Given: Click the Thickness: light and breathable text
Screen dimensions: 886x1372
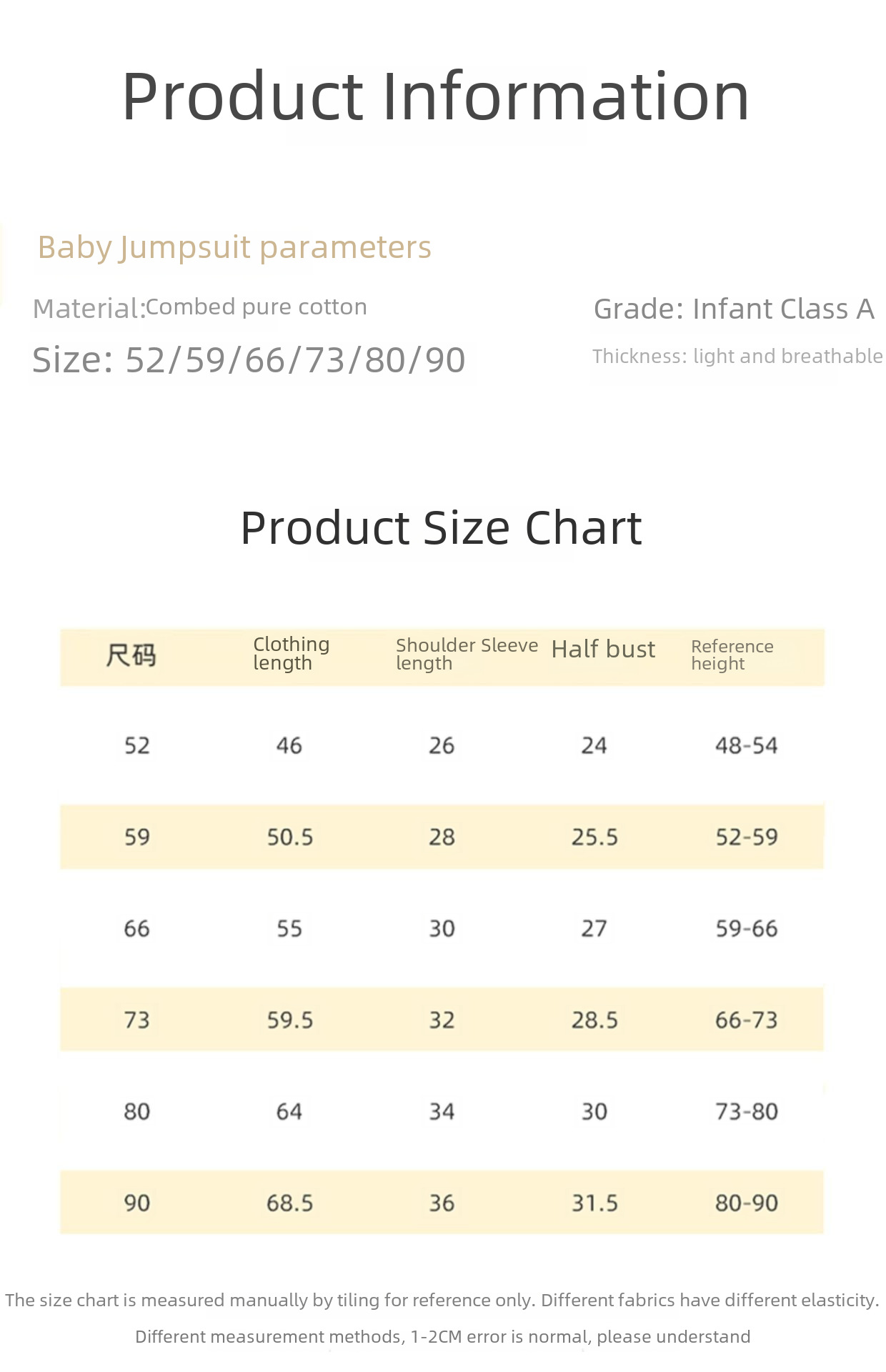Looking at the screenshot, I should click(x=737, y=356).
